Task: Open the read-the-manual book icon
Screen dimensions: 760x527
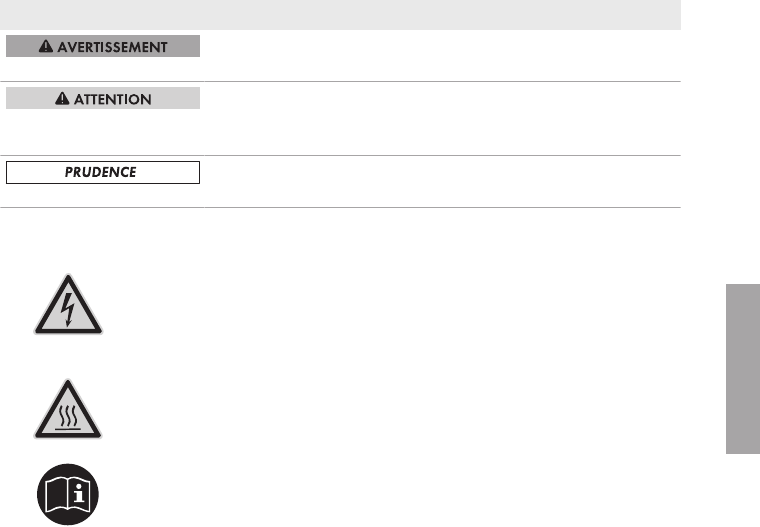Action: pyautogui.click(x=68, y=495)
